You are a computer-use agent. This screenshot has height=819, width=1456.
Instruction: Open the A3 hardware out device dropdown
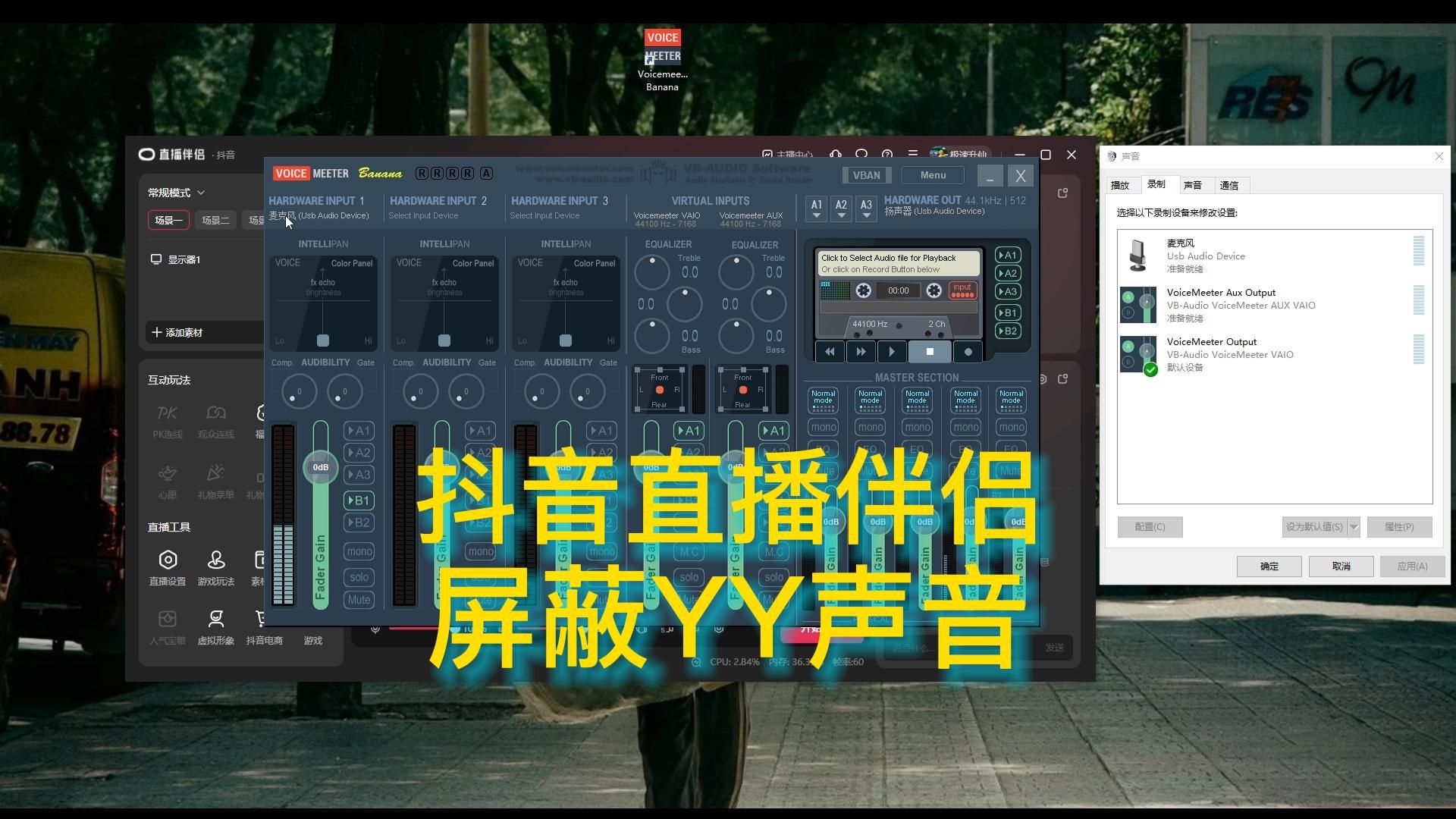pyautogui.click(x=866, y=209)
